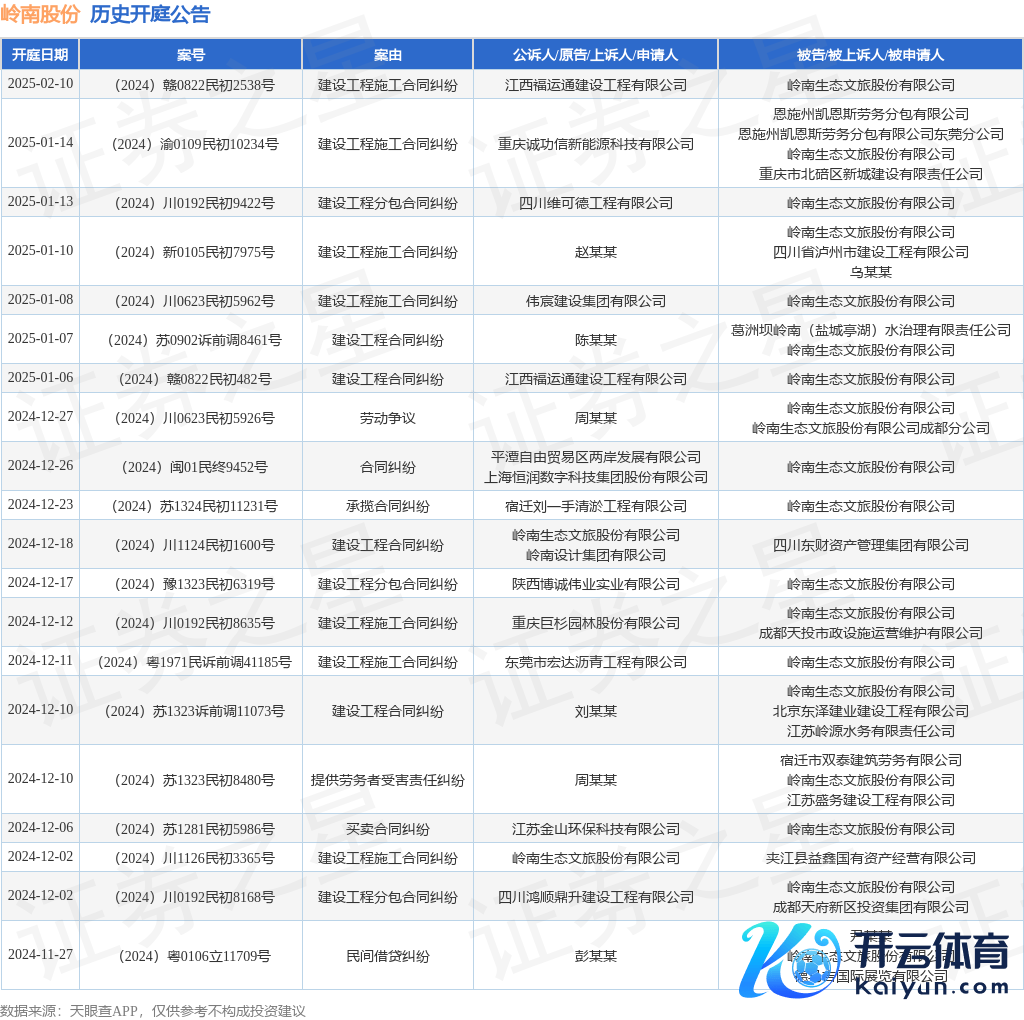This screenshot has width=1024, height=1020.
Task: Click the 被告/被上诉人/被申请人 column header
Action: pyautogui.click(x=870, y=55)
